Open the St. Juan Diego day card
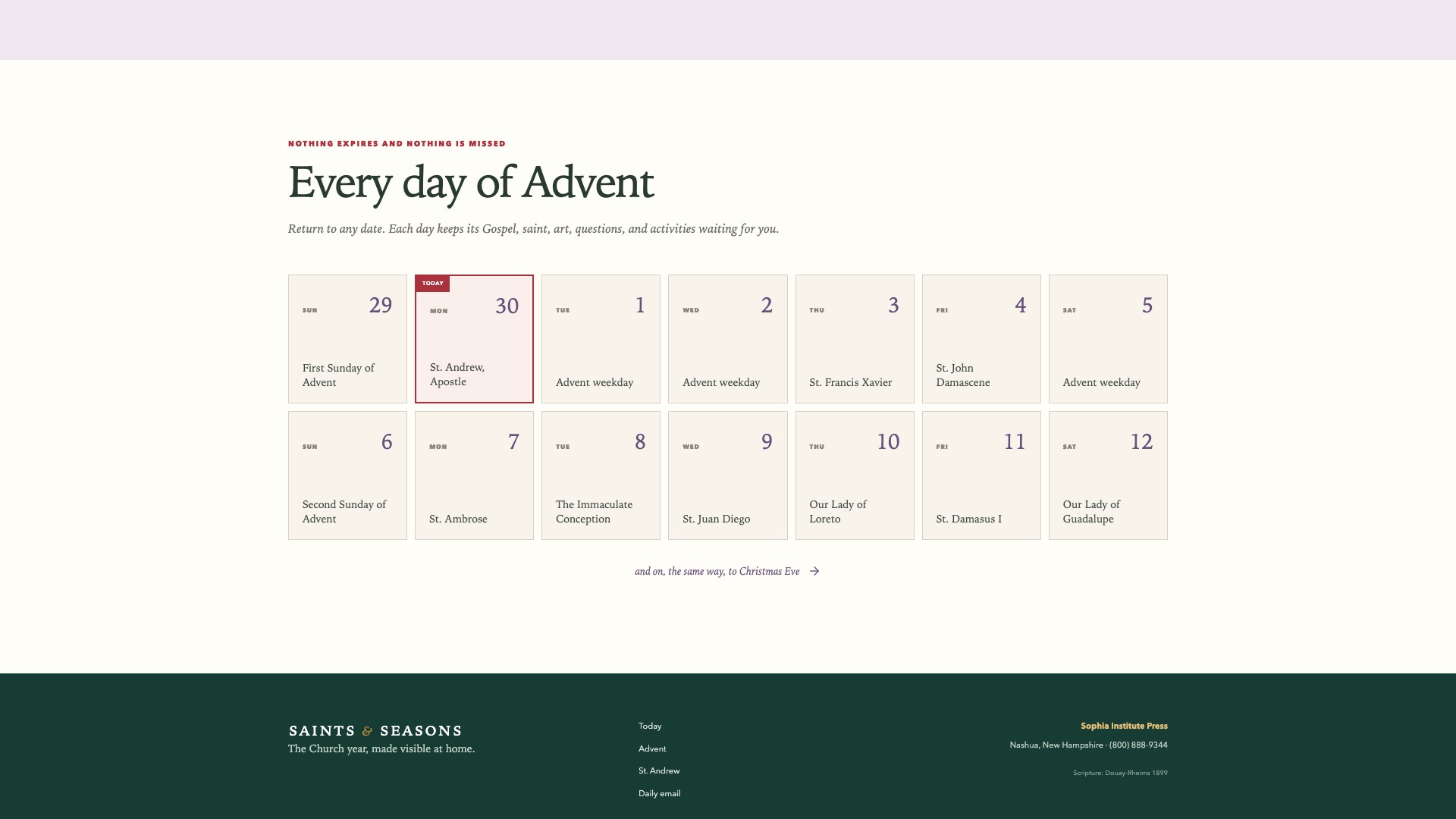The image size is (1456, 819). [x=727, y=475]
